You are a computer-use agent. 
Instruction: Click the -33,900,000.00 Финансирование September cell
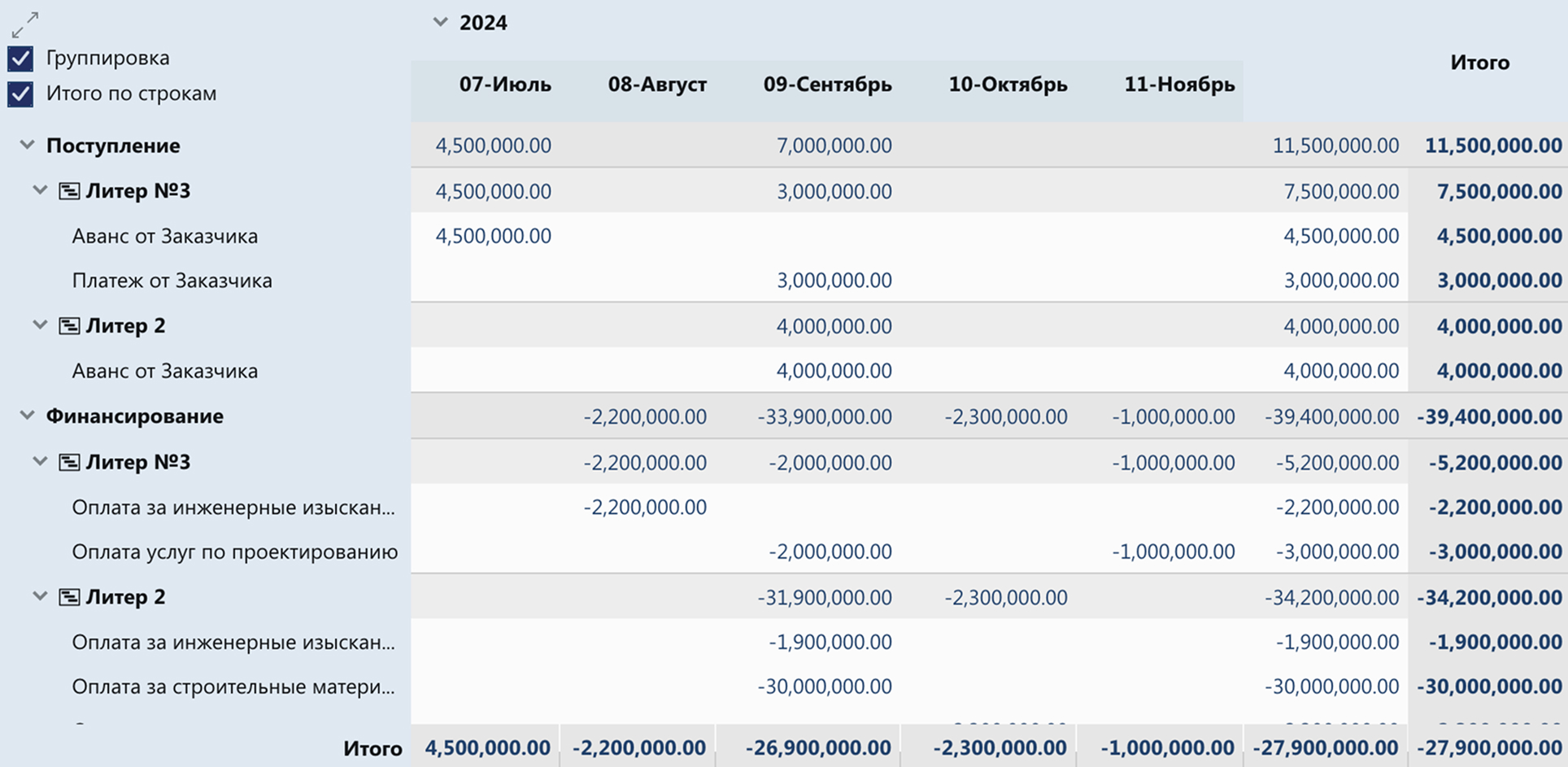(825, 417)
